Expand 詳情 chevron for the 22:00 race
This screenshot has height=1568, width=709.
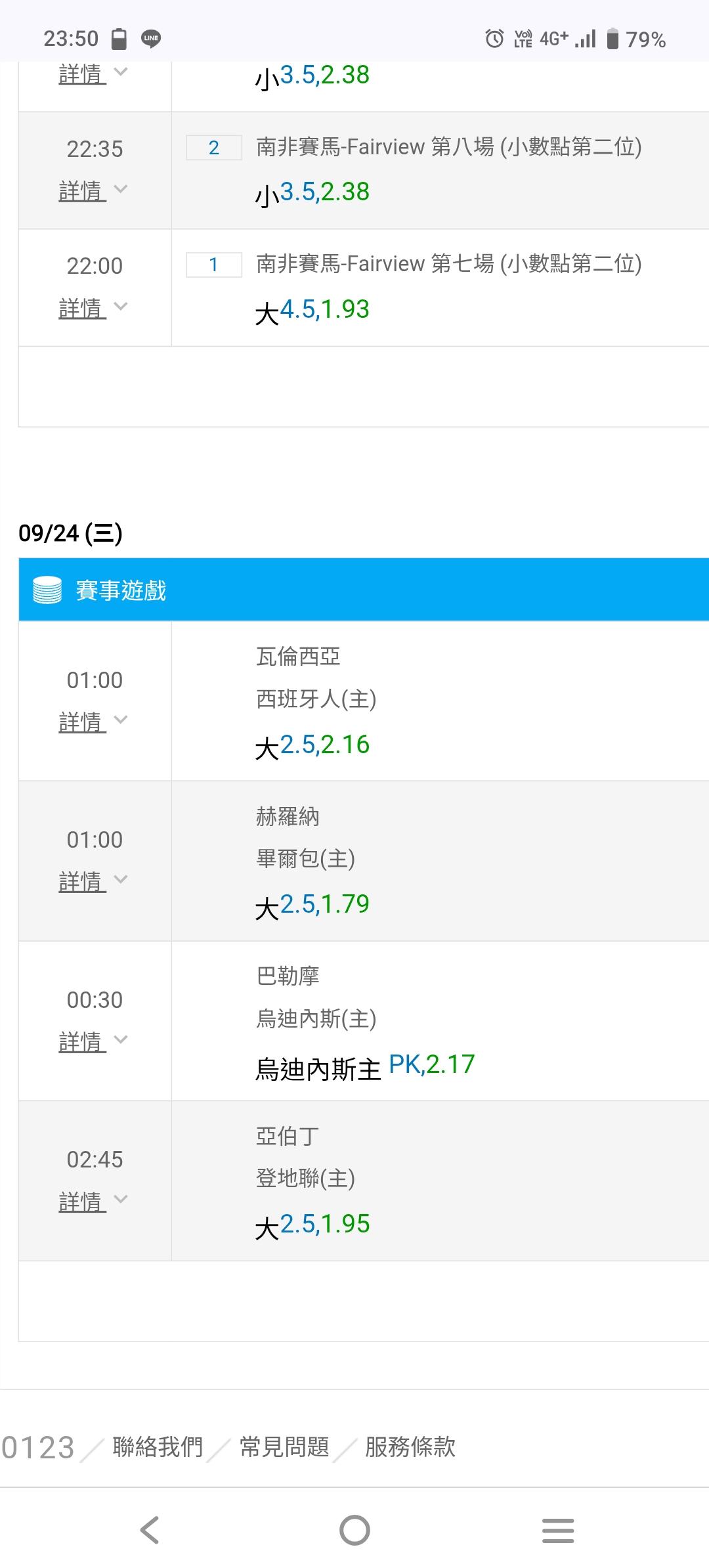pyautogui.click(x=121, y=307)
